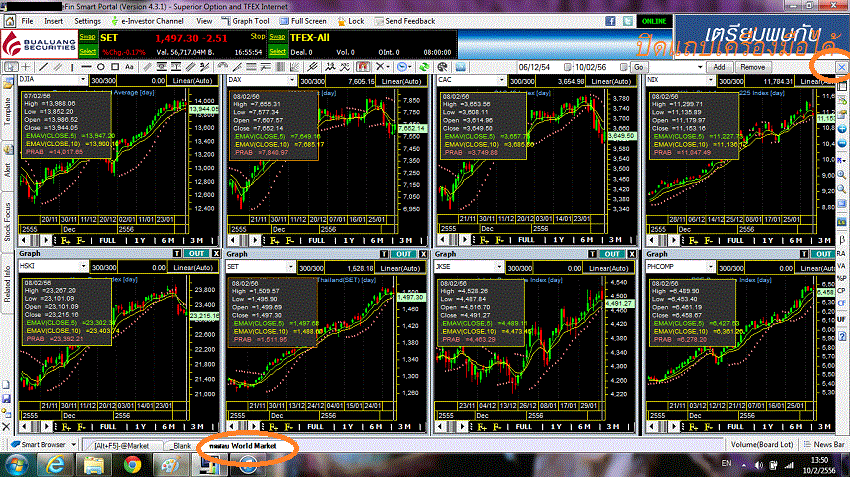Open the delete drawings X tool

coord(381,67)
